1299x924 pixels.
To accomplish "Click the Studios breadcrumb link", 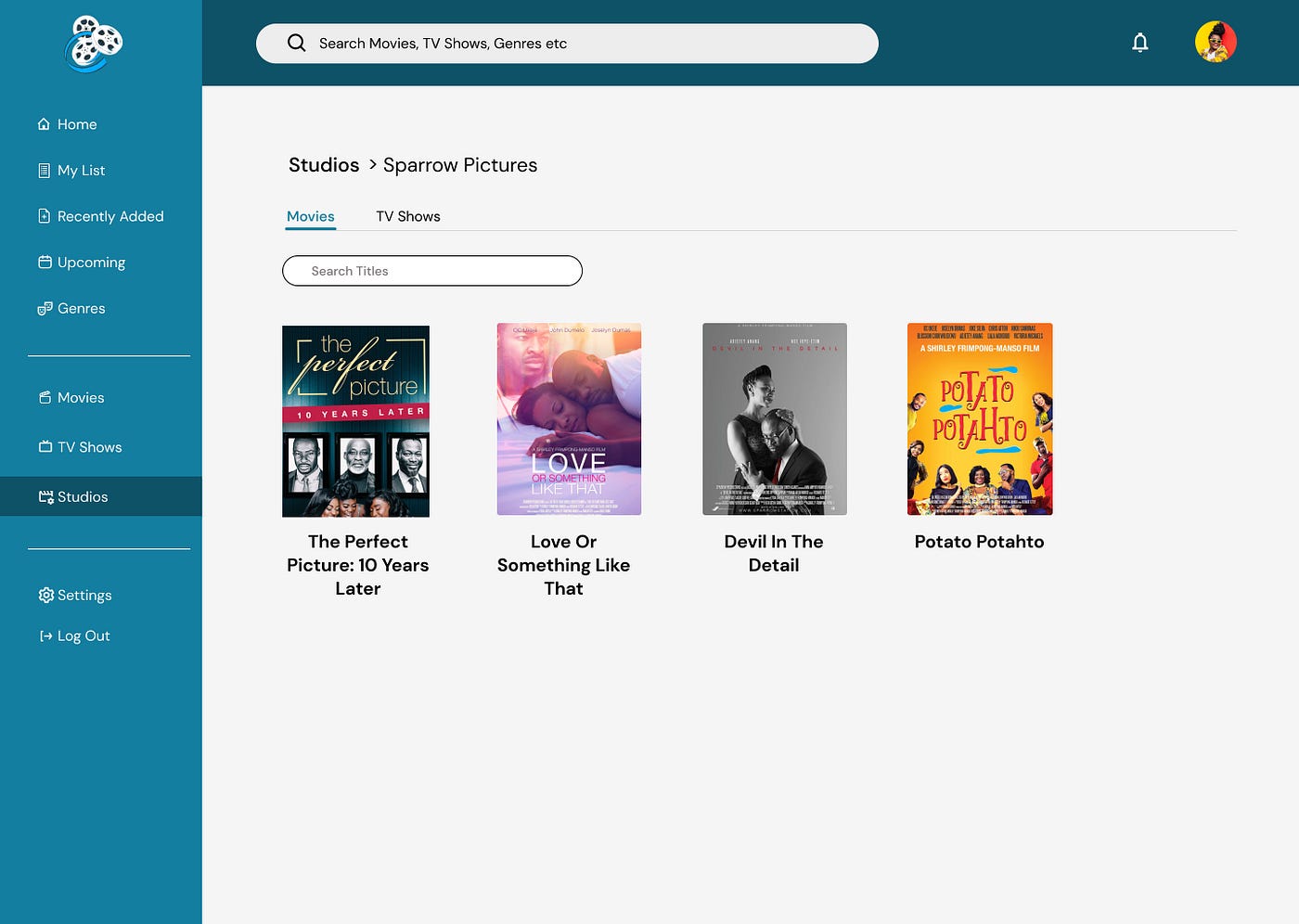I will tap(324, 165).
